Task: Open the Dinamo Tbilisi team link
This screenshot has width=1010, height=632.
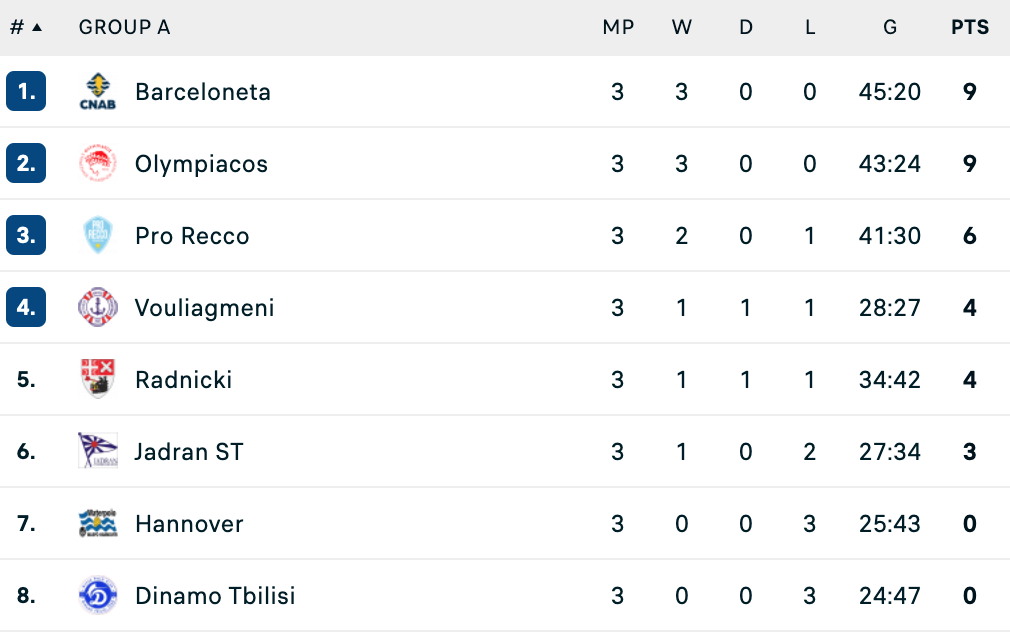Action: (215, 596)
